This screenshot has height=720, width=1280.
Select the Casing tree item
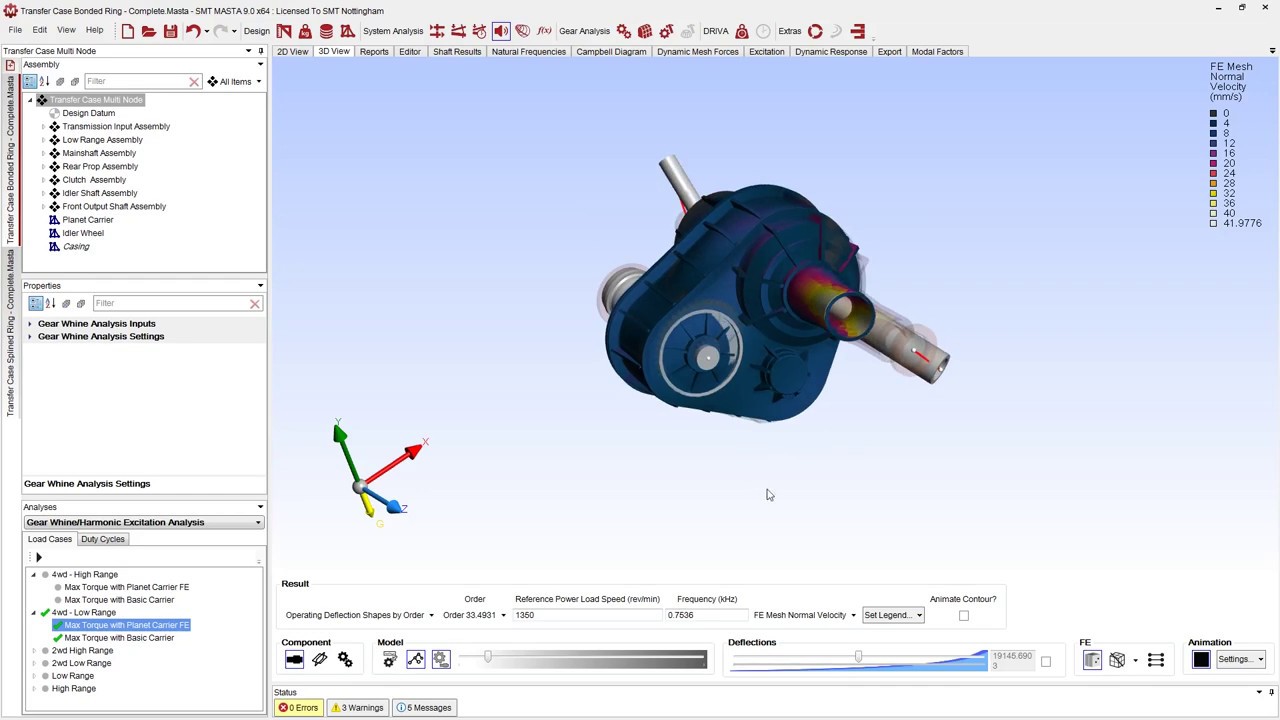coord(76,247)
